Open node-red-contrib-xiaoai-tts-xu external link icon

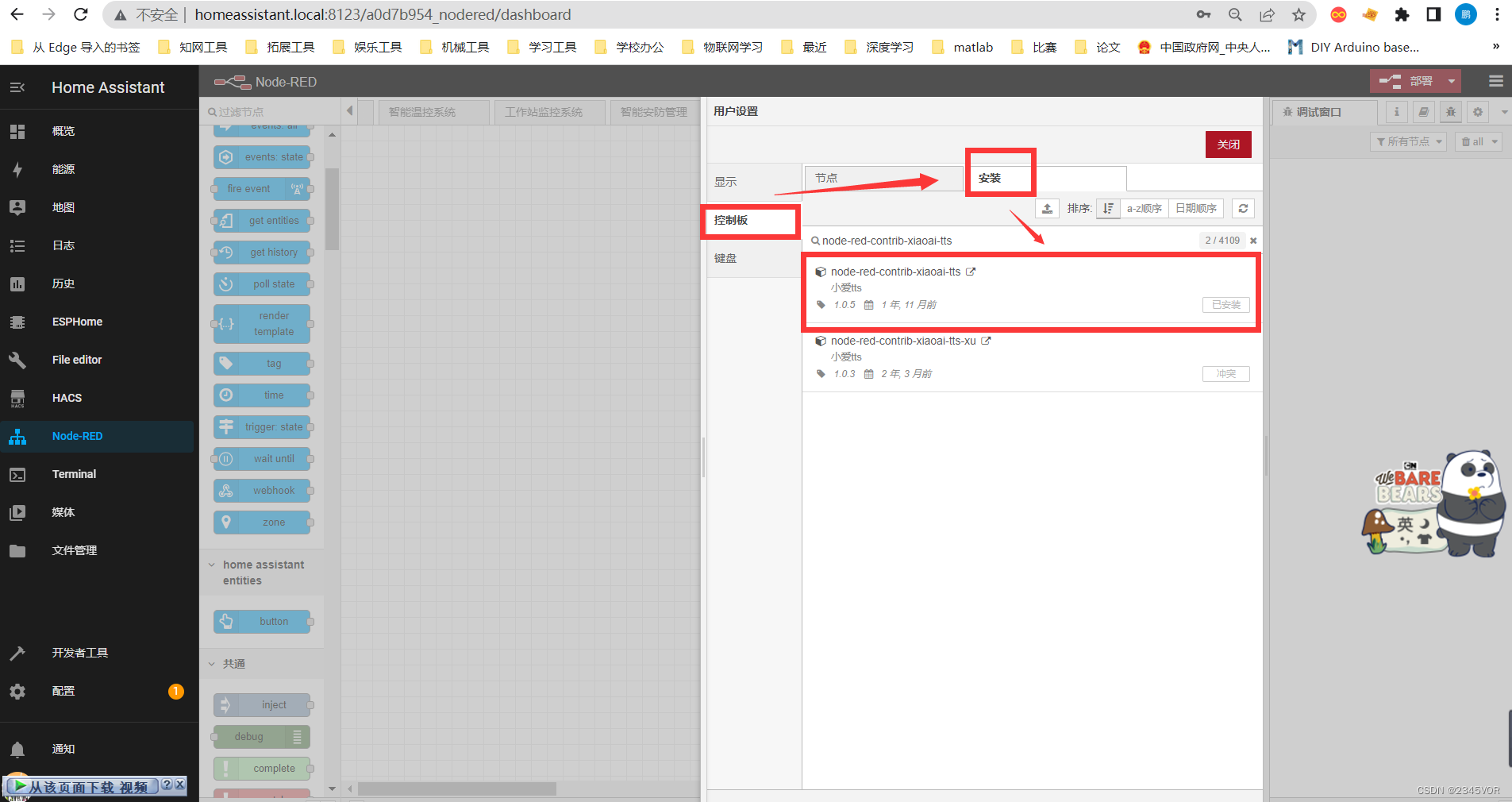pyautogui.click(x=986, y=341)
